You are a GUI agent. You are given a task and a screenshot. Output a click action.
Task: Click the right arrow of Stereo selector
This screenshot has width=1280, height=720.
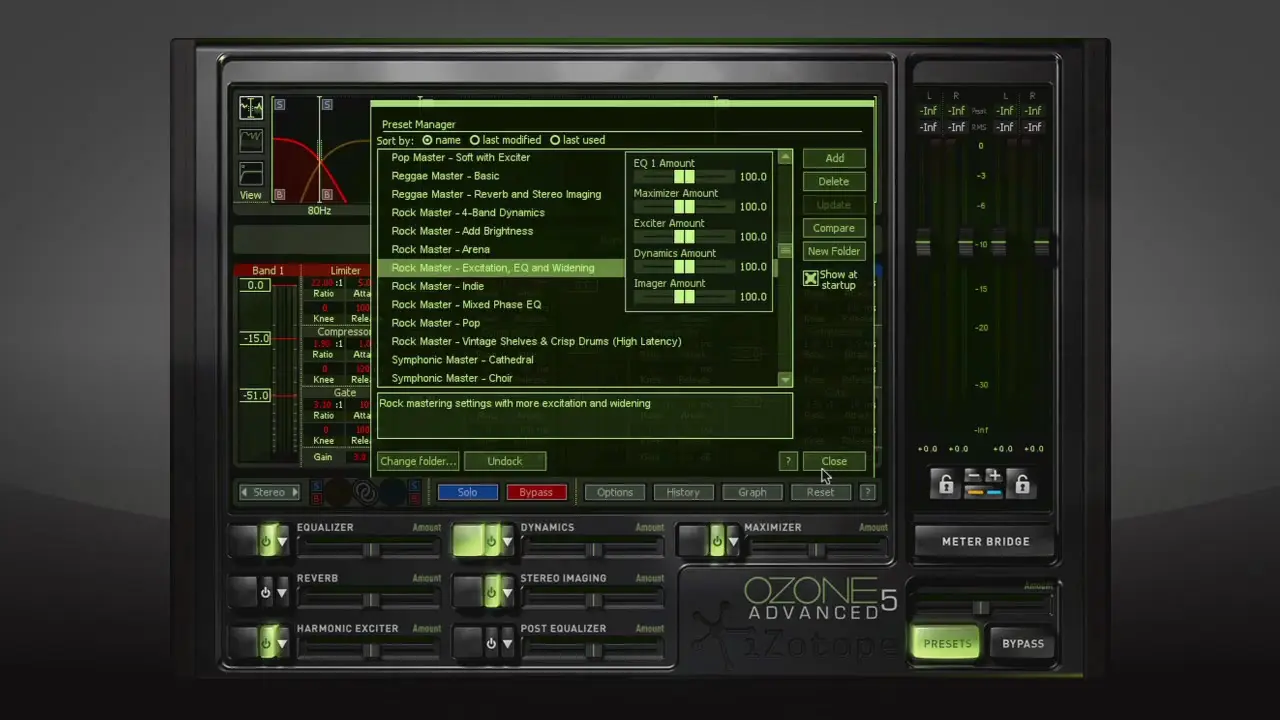(294, 492)
